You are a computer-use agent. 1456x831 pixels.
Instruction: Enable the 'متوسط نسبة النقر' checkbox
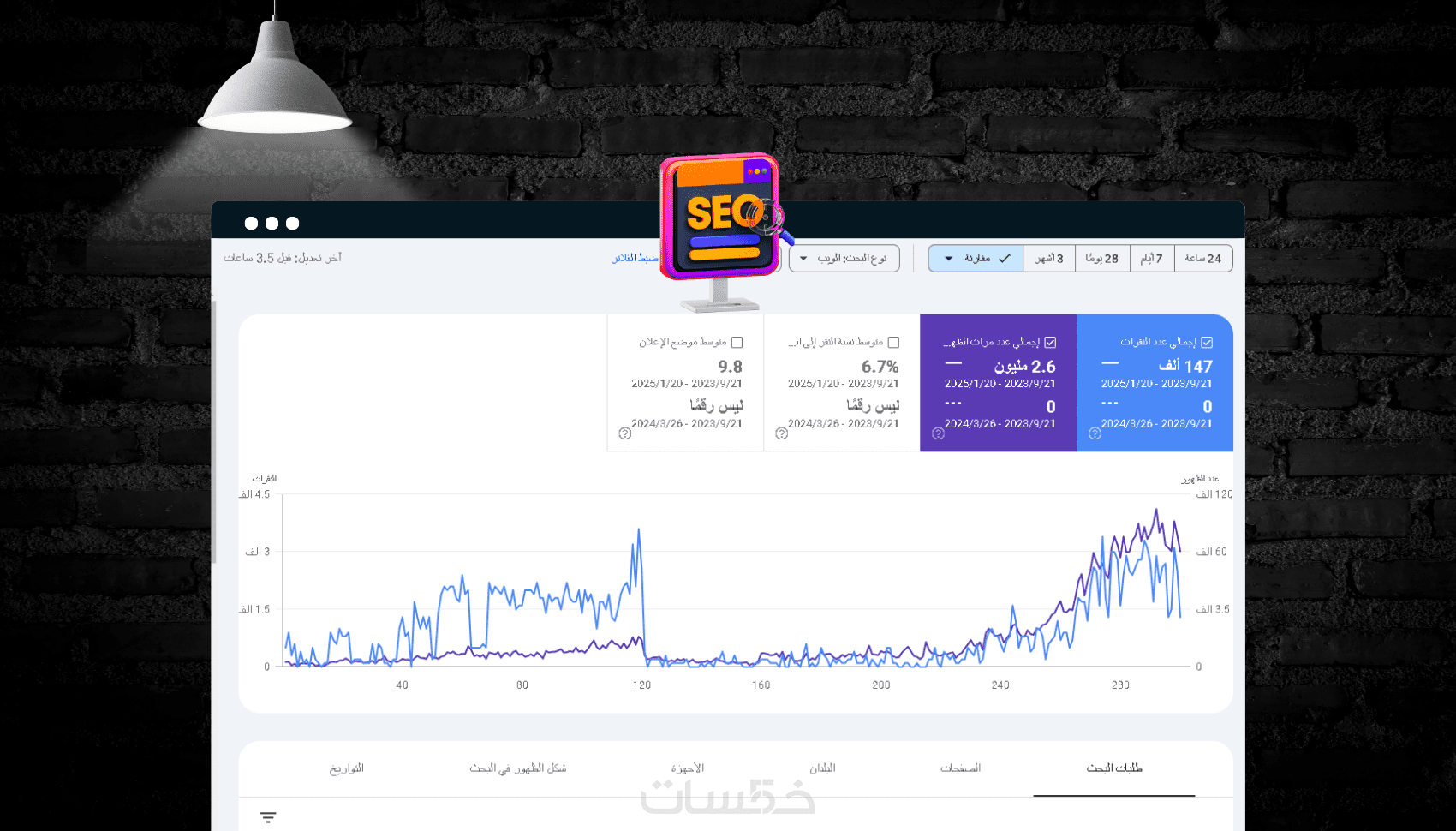(893, 342)
